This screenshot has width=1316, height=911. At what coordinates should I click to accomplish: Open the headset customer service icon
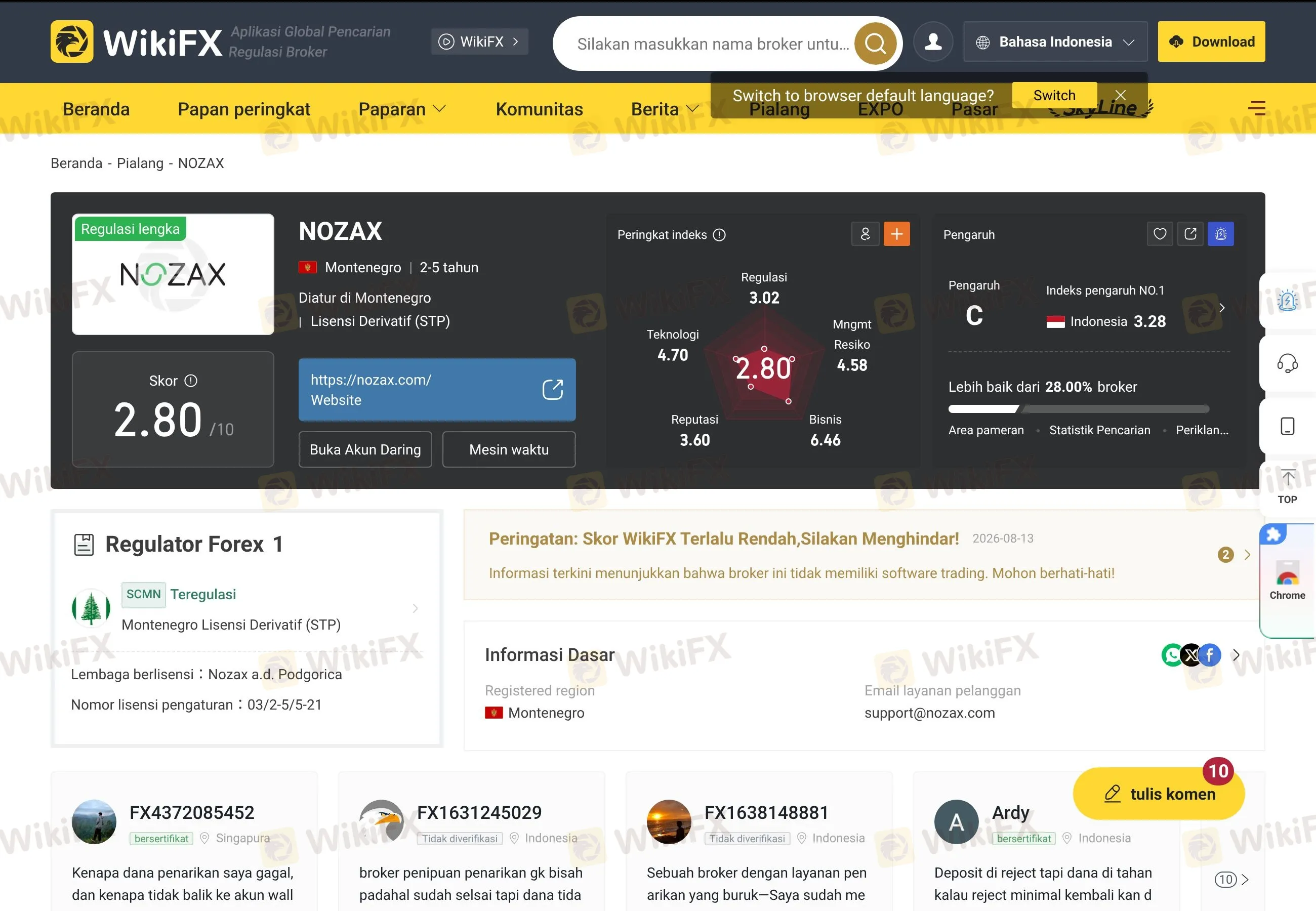point(1288,363)
